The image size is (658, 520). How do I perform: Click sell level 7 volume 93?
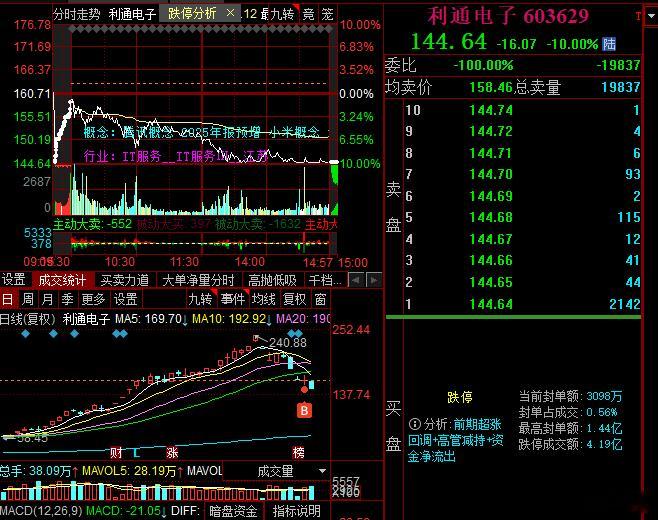(x=632, y=174)
